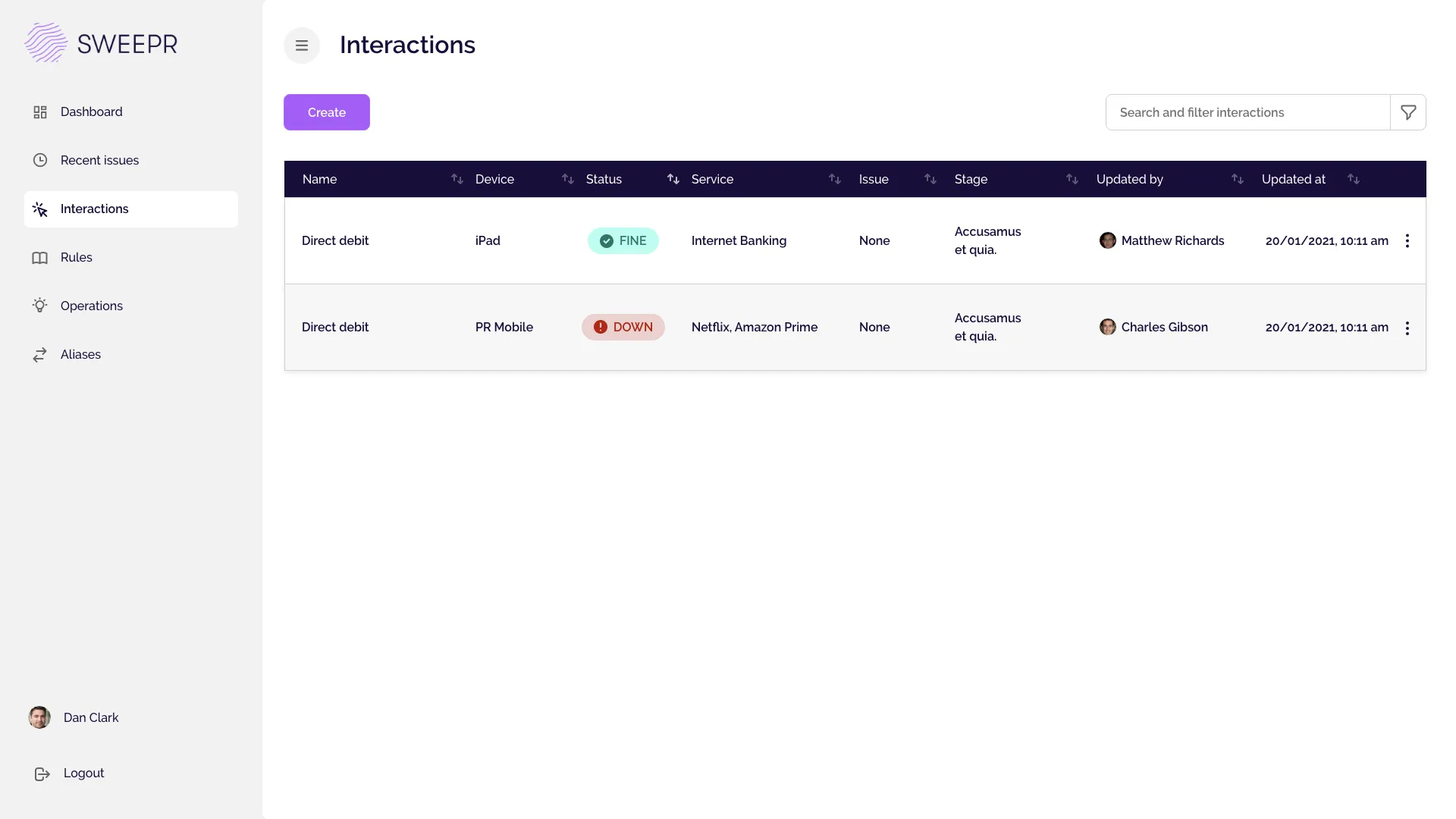Click the Sweepr logo
The width and height of the screenshot is (1456, 819).
pyautogui.click(x=101, y=43)
